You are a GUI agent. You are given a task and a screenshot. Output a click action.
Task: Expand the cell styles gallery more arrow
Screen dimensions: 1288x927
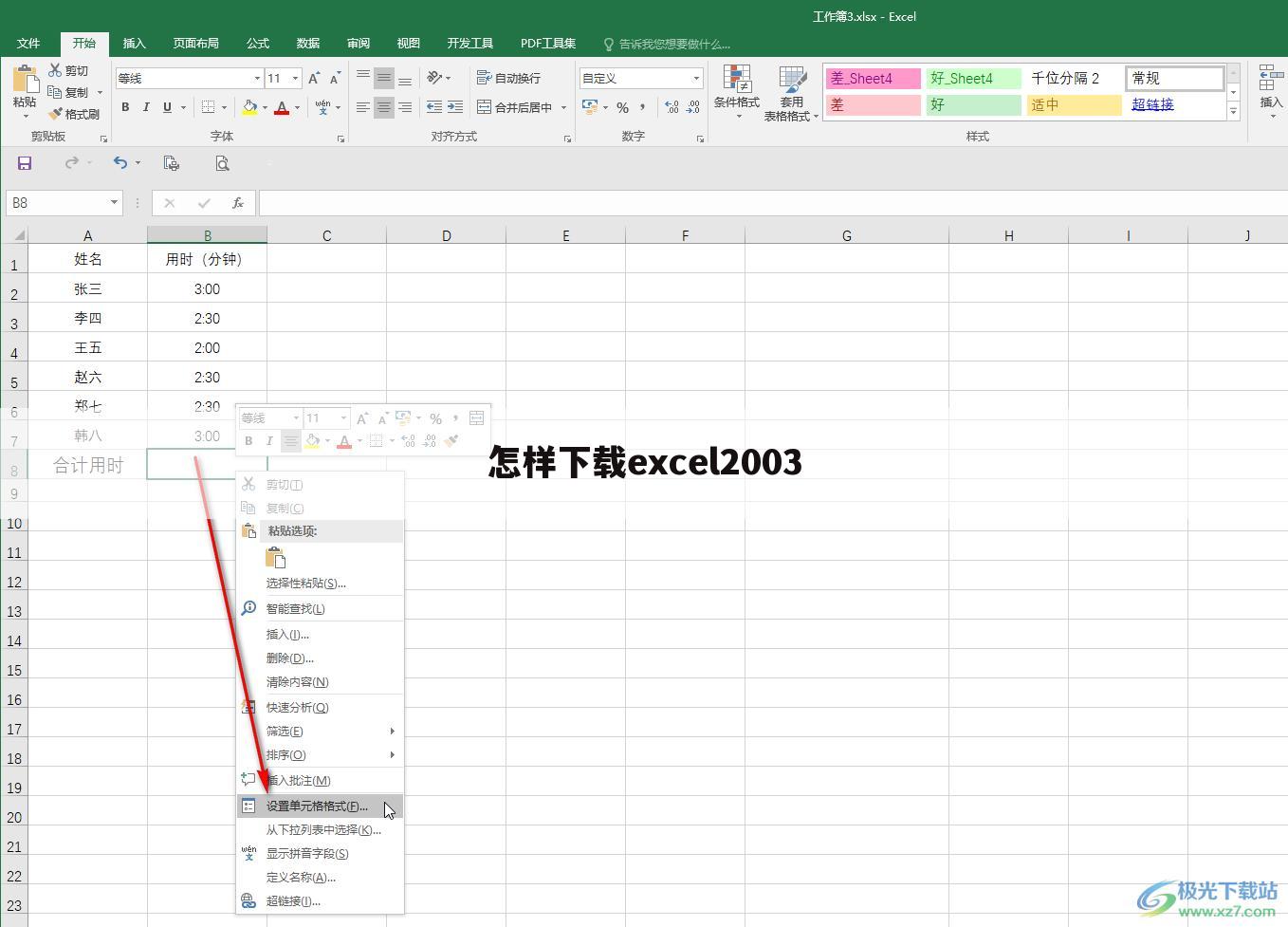(1233, 112)
